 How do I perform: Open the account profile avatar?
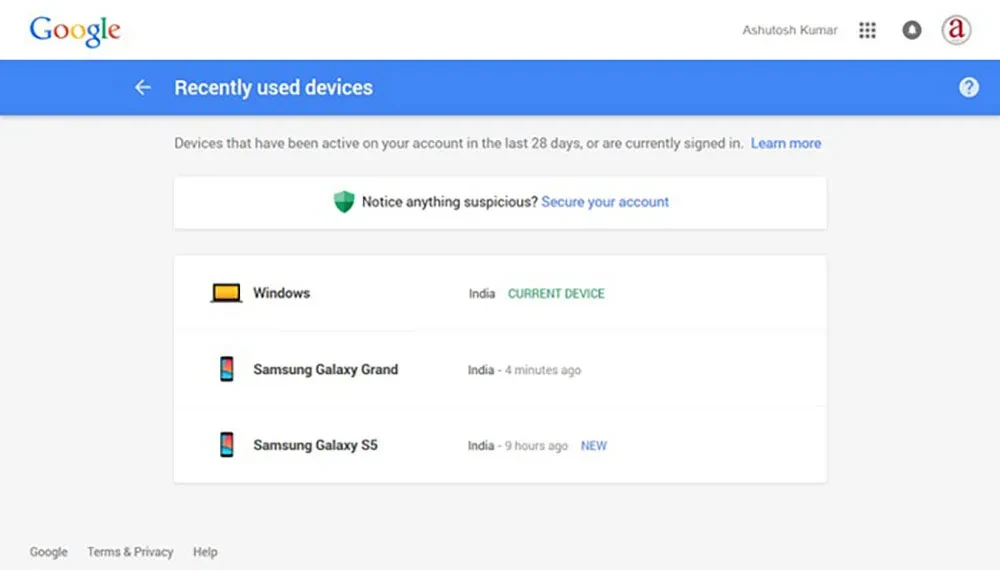click(956, 30)
